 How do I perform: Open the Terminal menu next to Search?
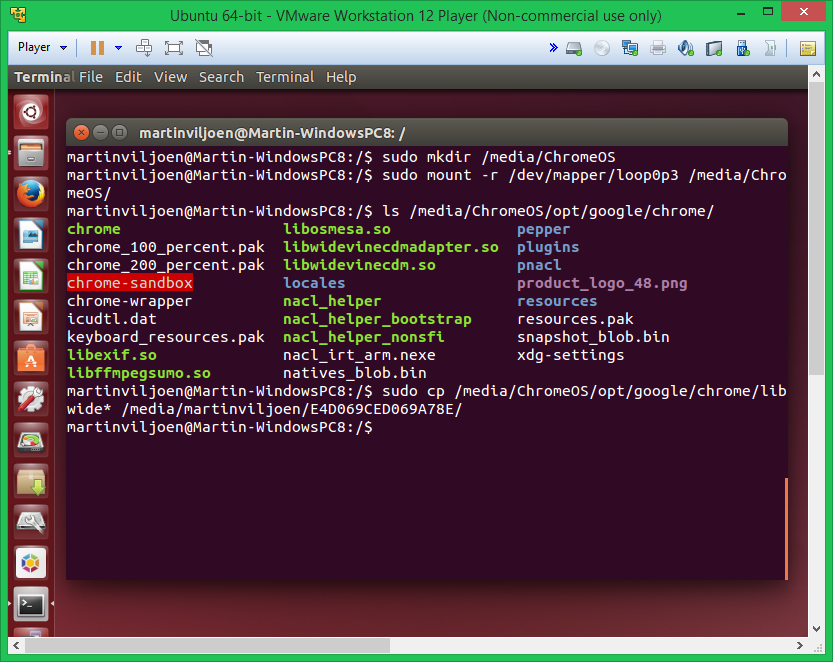click(285, 77)
